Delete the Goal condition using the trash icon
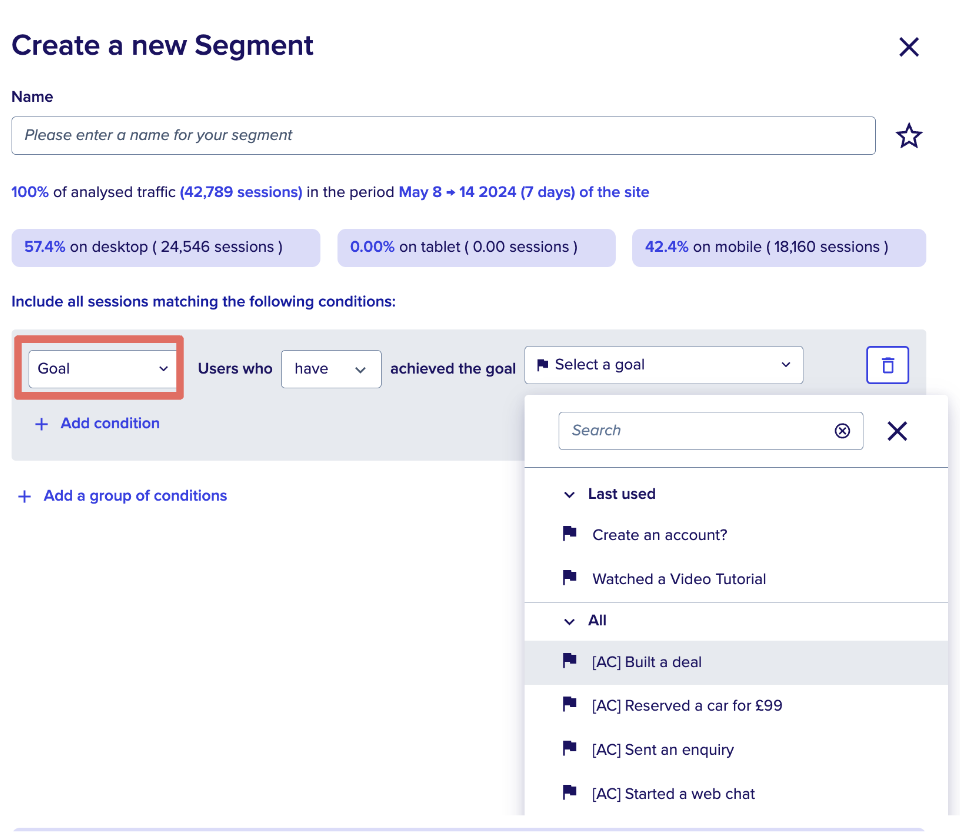Screen dimensions: 960x836 coord(887,365)
